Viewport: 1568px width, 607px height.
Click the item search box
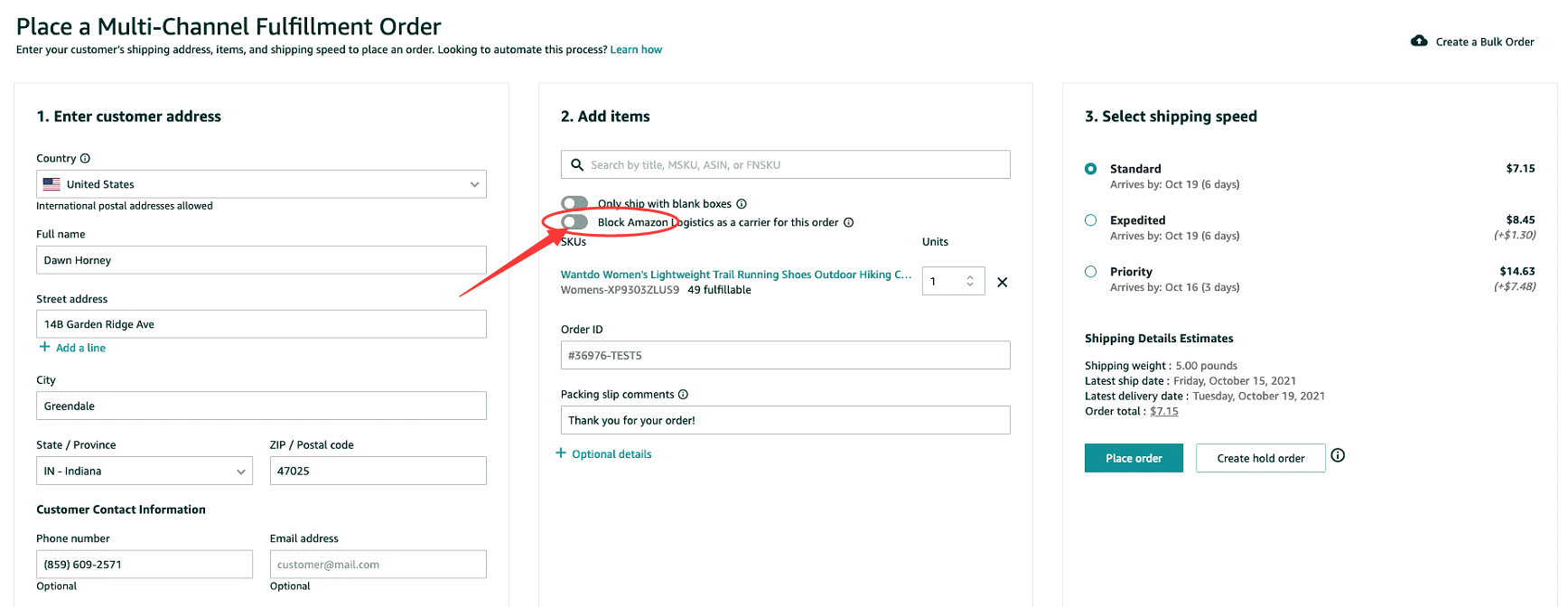(x=785, y=164)
